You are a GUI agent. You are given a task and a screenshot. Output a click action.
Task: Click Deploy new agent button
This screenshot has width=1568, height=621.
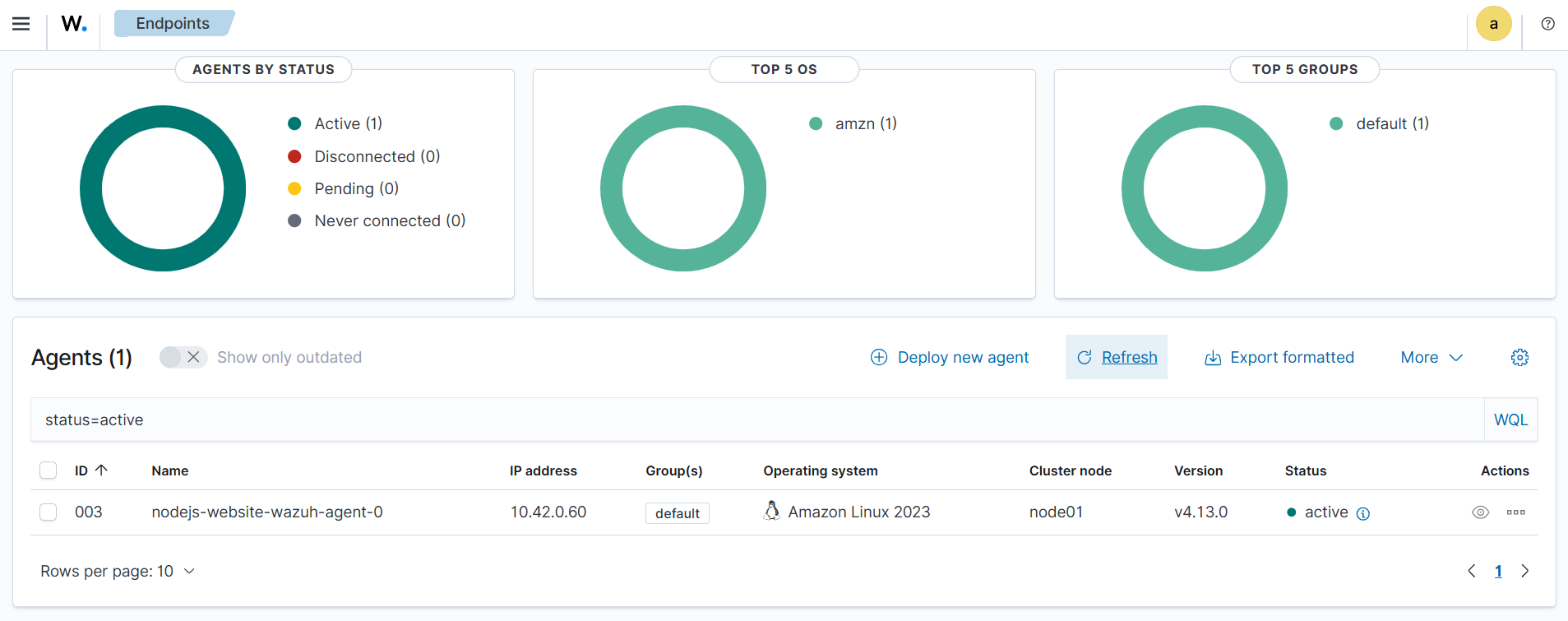click(950, 358)
